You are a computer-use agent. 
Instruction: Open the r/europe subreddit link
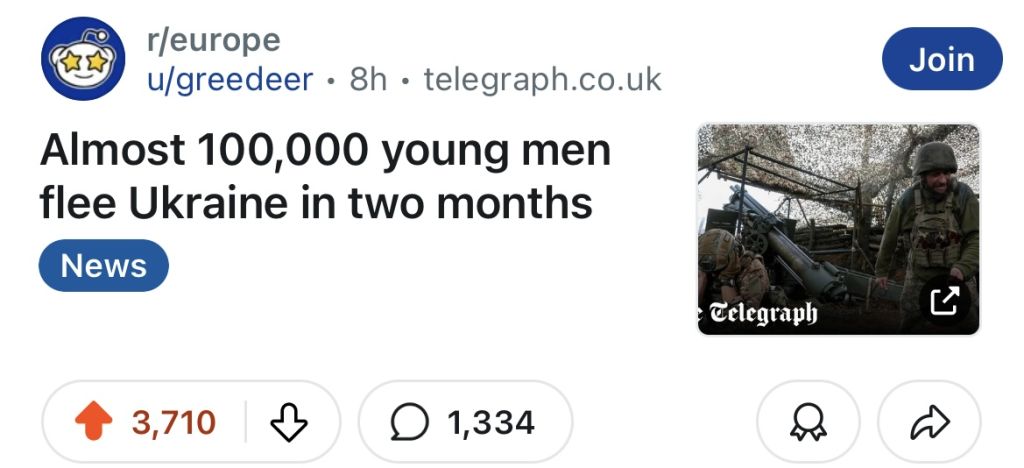tap(213, 41)
